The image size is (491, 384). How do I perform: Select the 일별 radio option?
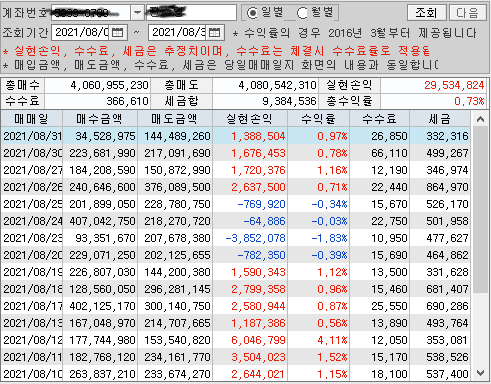[x=252, y=13]
